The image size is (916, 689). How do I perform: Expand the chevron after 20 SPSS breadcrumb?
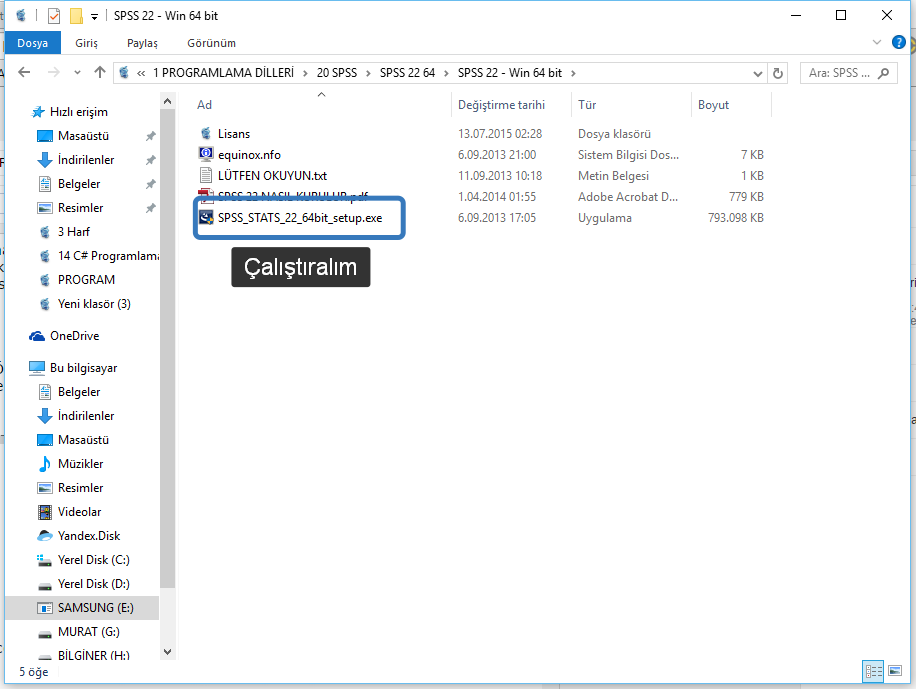click(x=368, y=74)
